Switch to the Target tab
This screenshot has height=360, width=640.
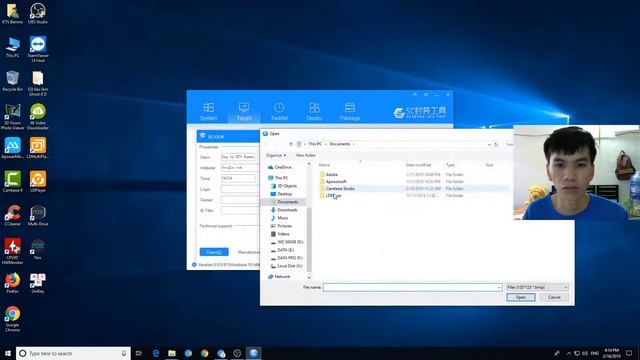[244, 111]
